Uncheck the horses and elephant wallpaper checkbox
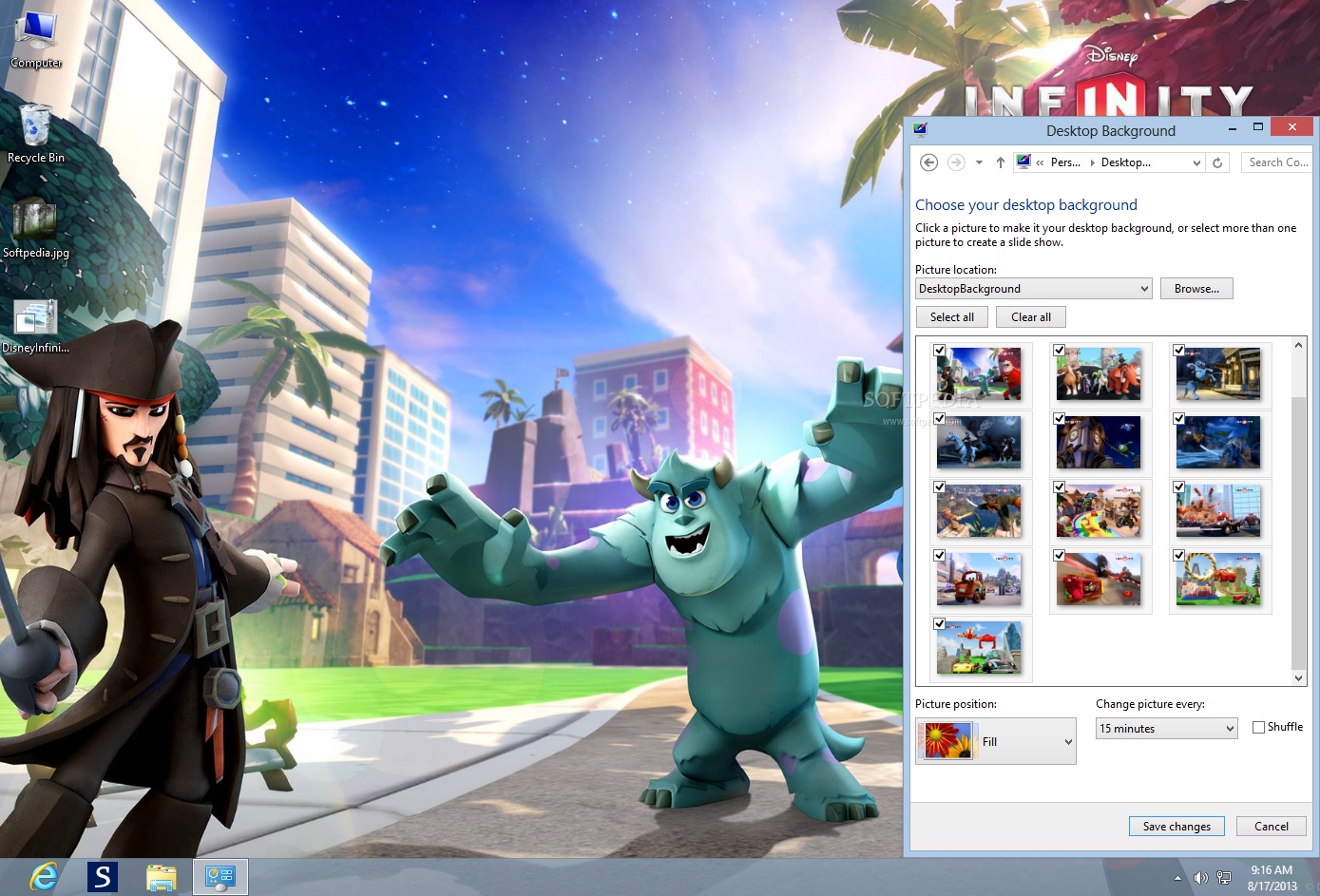1320x896 pixels. (1059, 350)
